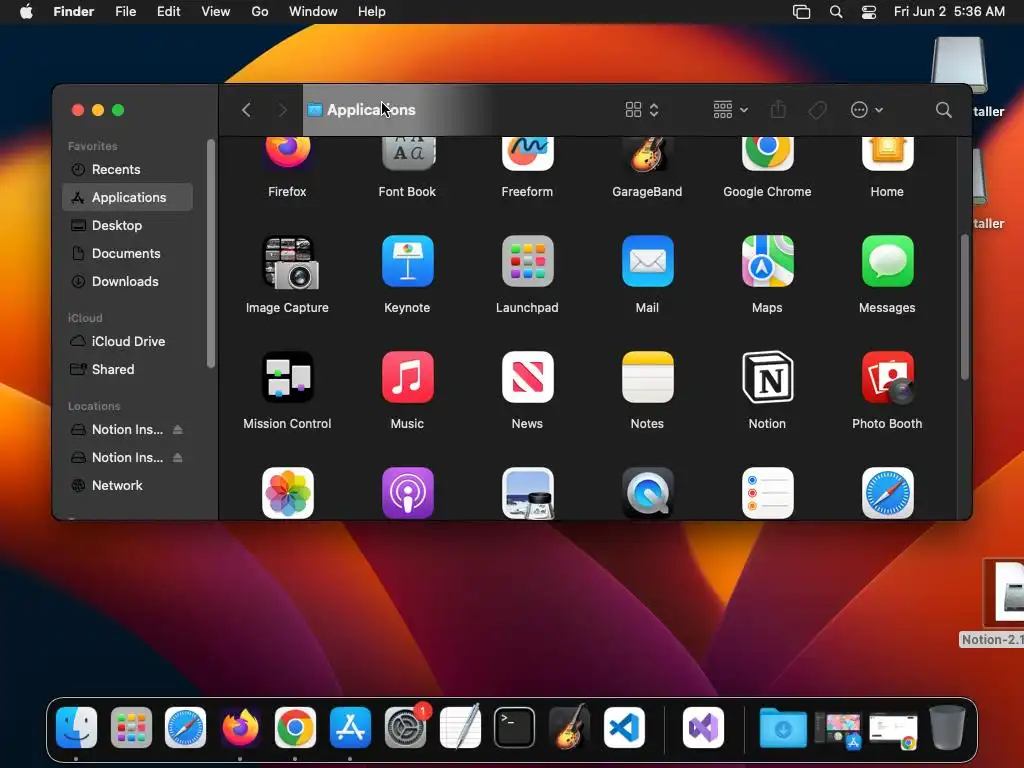Viewport: 1024px width, 768px height.
Task: Select the Mission Control icon
Action: click(x=287, y=377)
